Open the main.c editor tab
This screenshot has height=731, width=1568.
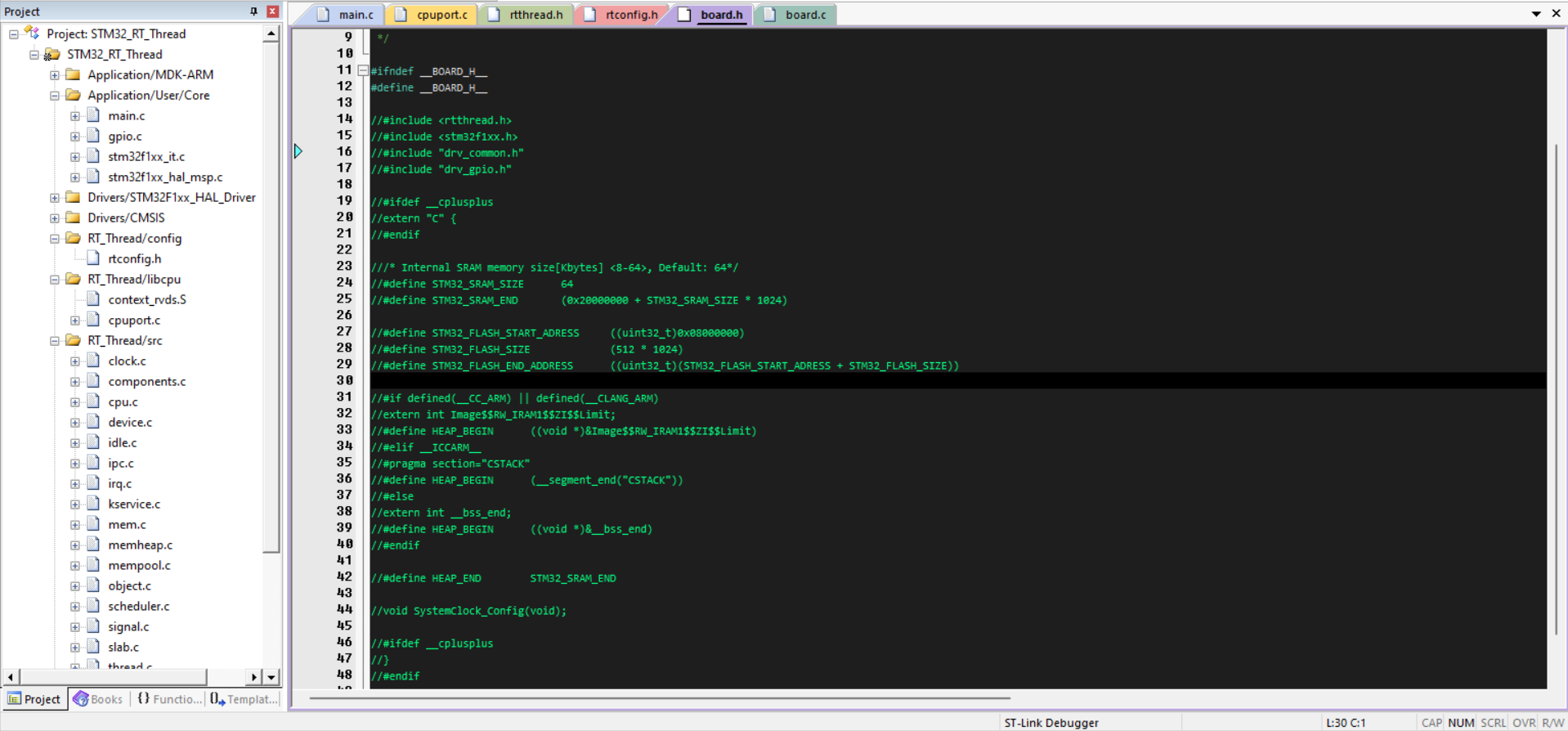point(347,15)
